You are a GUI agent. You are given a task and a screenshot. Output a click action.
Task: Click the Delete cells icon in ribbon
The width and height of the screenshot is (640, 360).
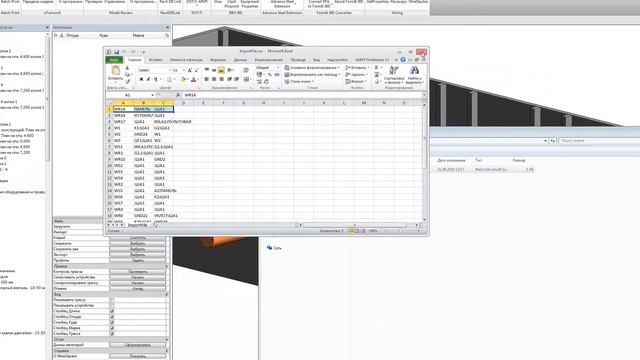coord(348,75)
